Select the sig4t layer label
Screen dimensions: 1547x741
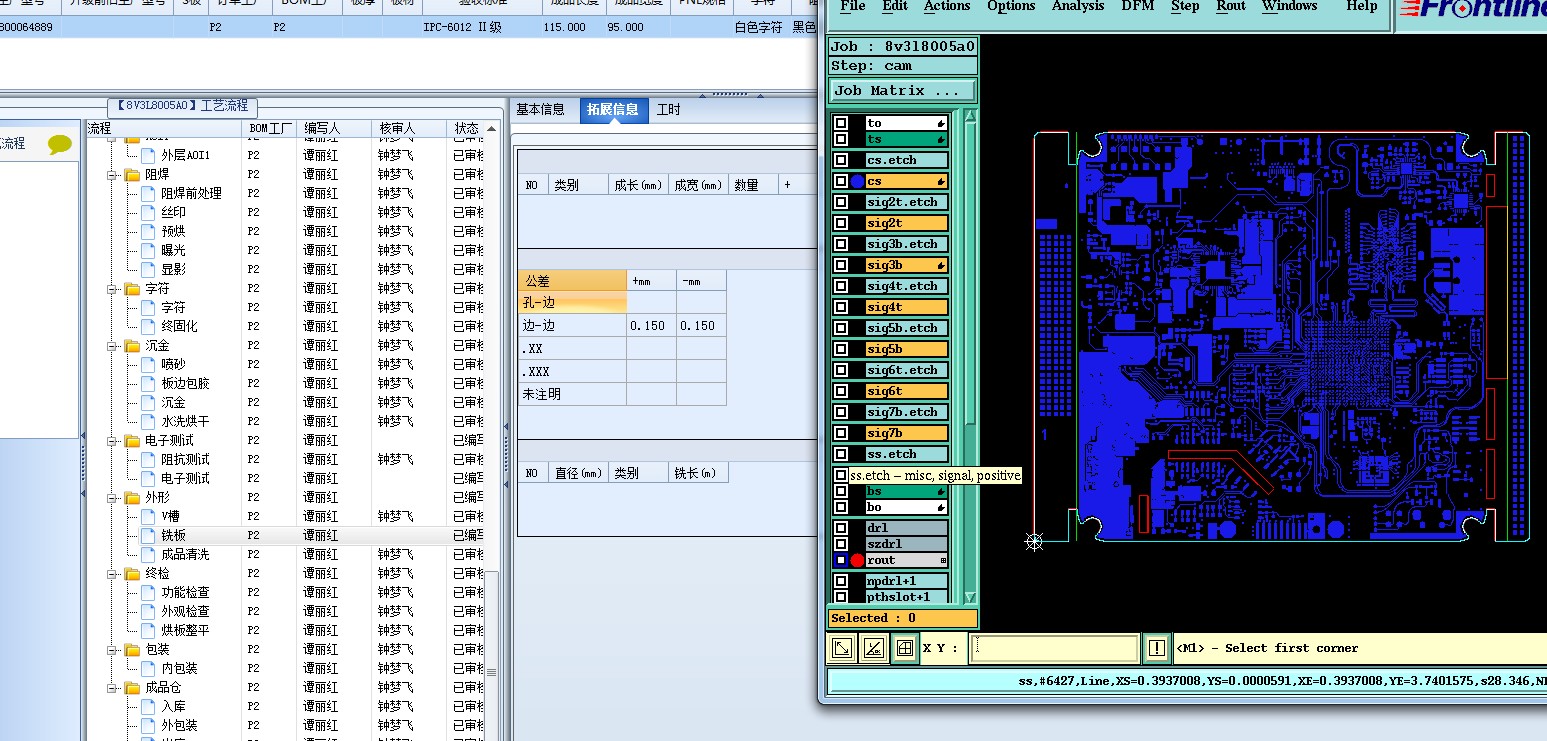click(906, 307)
